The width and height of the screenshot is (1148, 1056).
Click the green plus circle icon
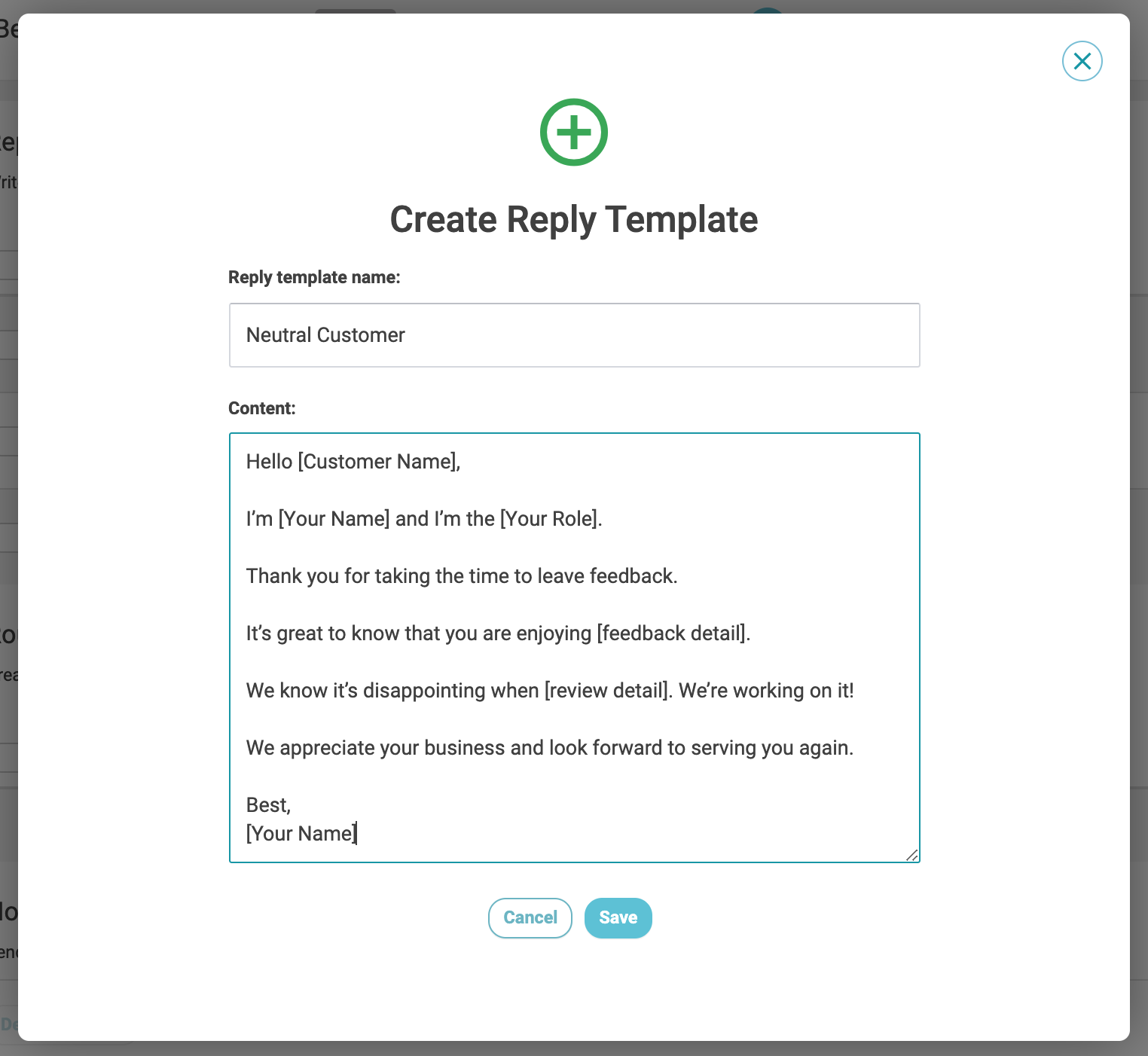[573, 133]
